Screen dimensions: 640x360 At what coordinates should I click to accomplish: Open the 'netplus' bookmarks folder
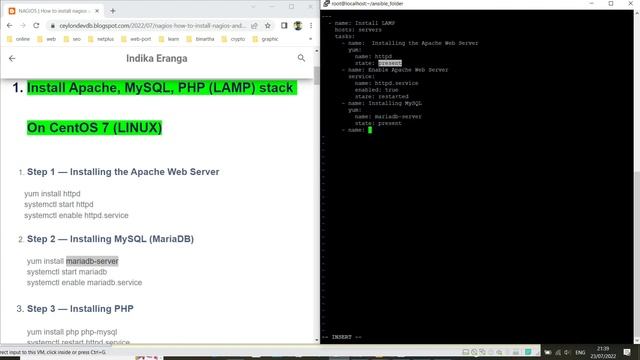(101, 39)
